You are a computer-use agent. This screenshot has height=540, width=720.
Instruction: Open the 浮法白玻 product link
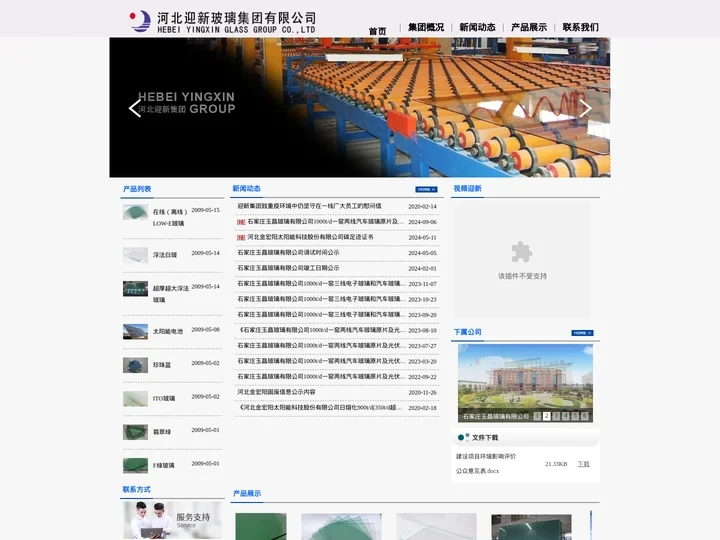click(x=165, y=255)
